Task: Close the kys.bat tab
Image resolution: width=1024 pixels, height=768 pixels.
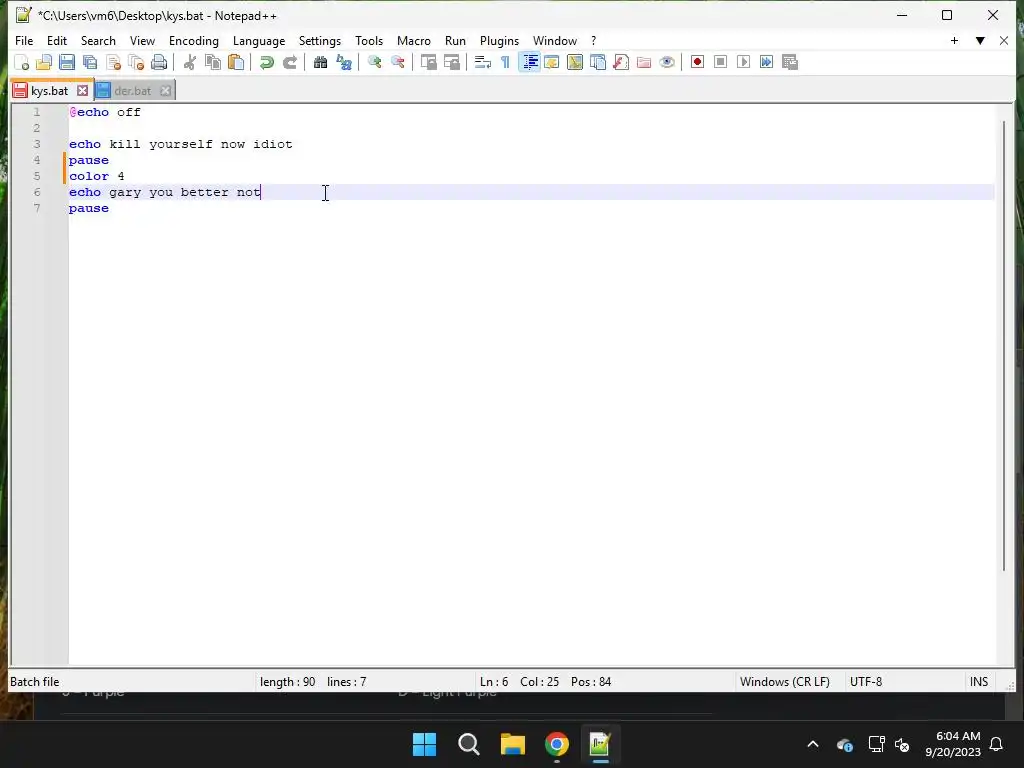Action: pyautogui.click(x=82, y=91)
